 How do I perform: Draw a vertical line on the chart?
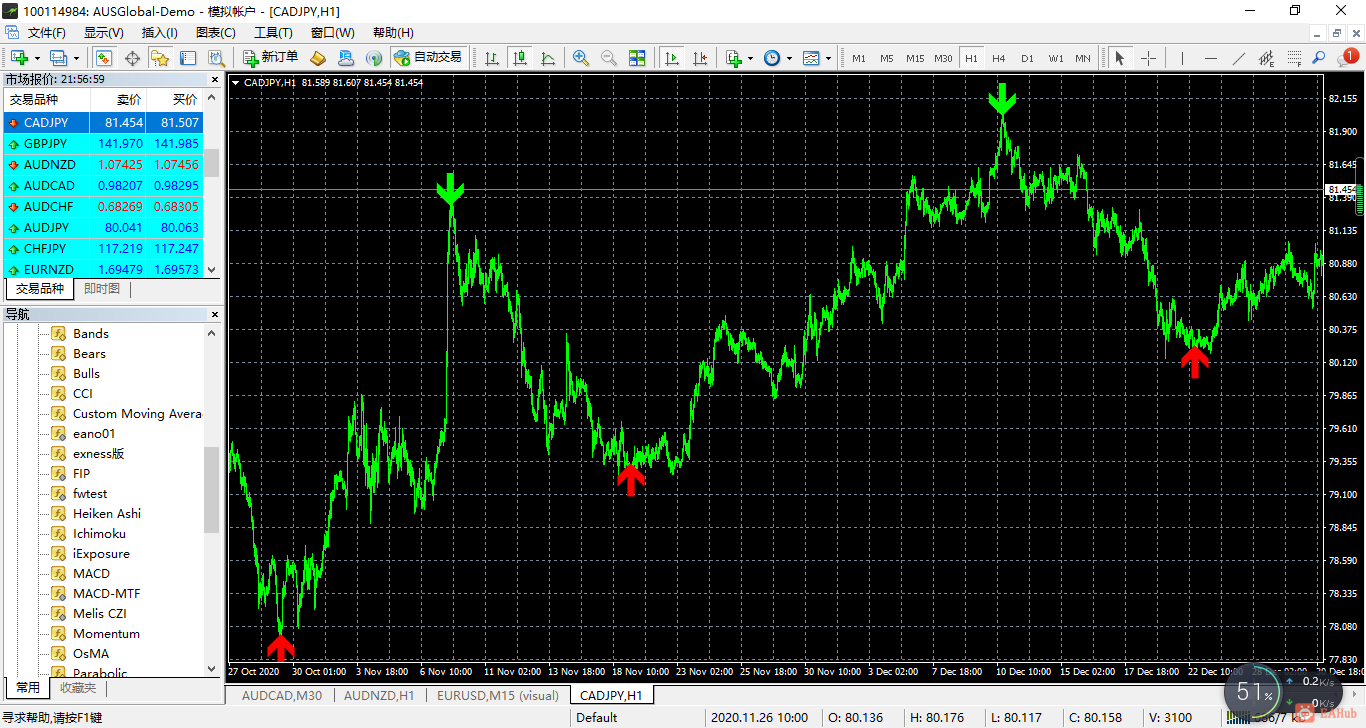(1180, 58)
